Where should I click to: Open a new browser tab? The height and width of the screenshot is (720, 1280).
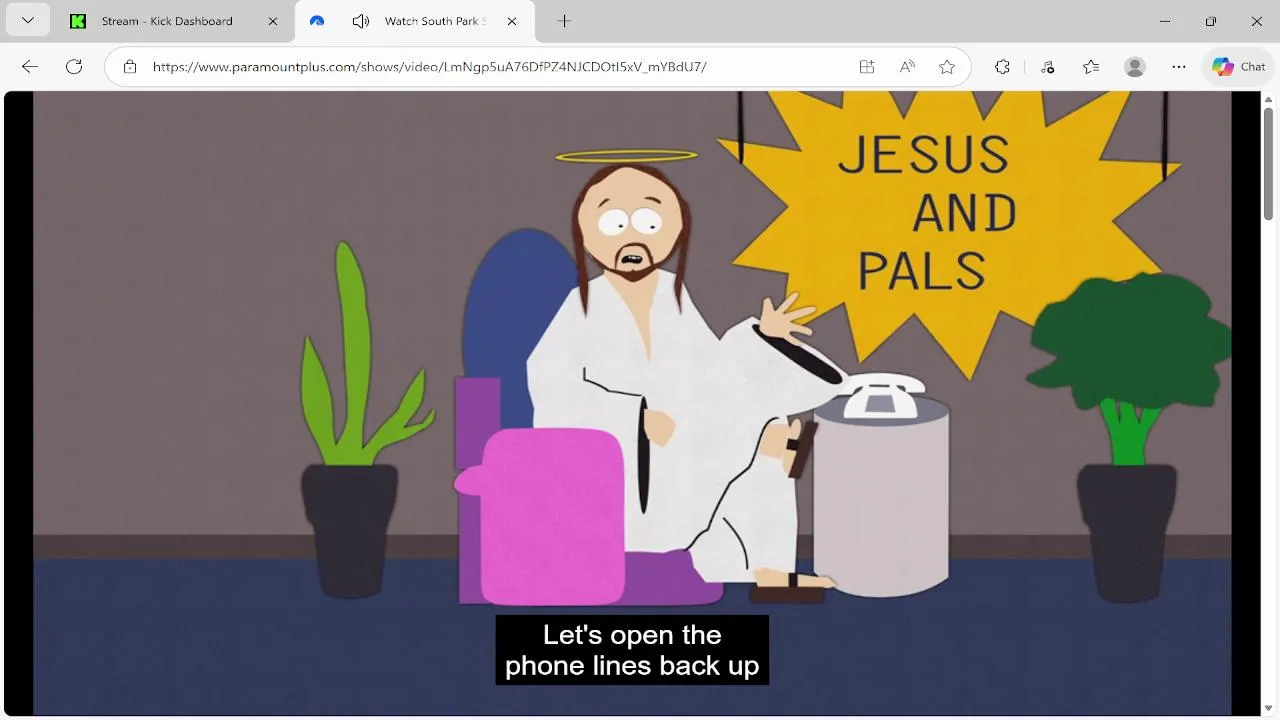[564, 21]
